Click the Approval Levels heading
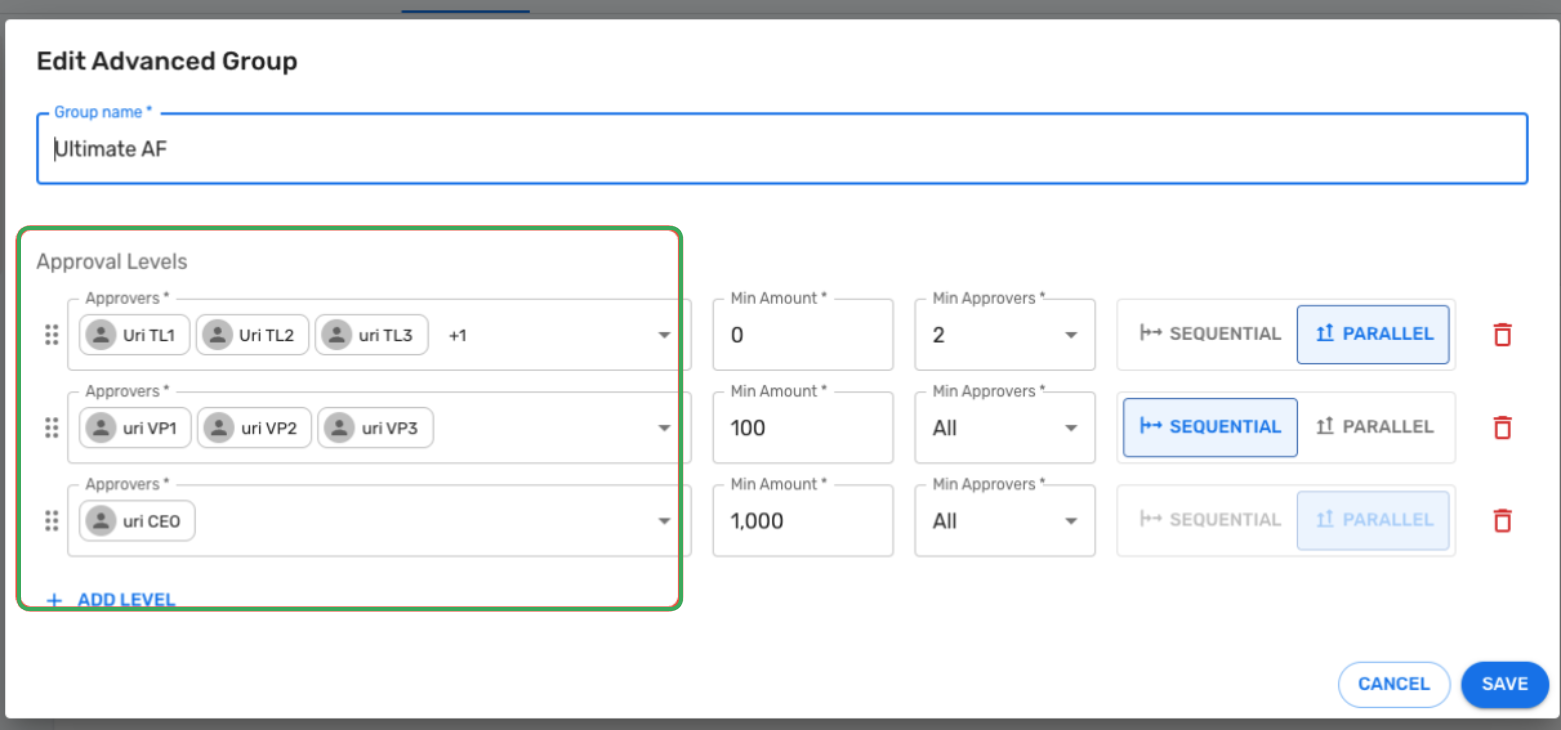The image size is (1561, 730). 112,262
